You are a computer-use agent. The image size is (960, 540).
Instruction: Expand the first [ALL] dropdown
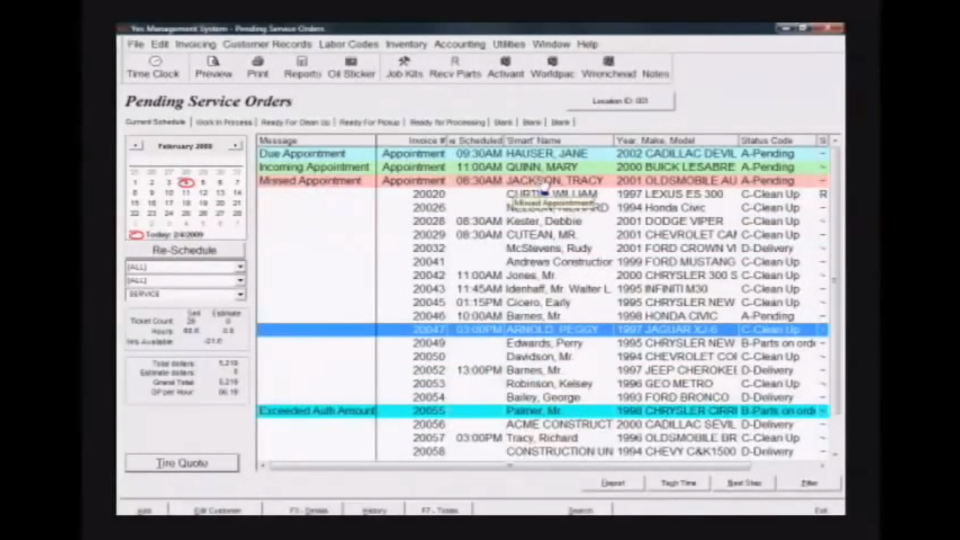240,267
